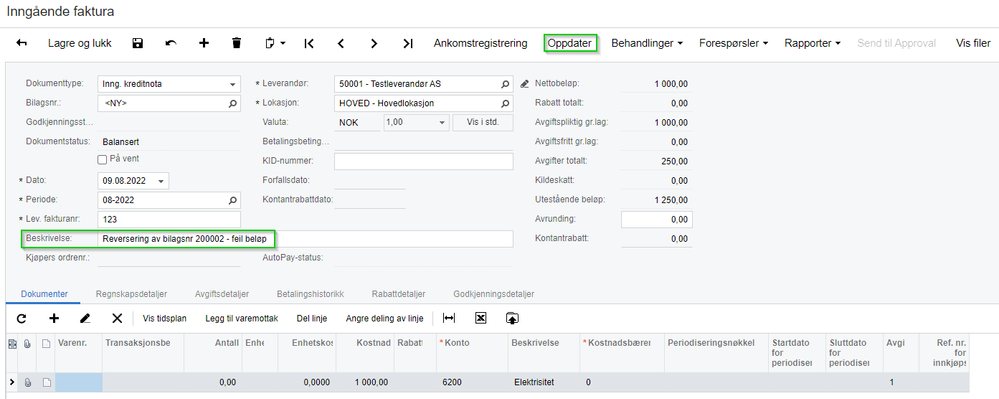
Task: Open the Rapporter menu
Action: tap(812, 43)
